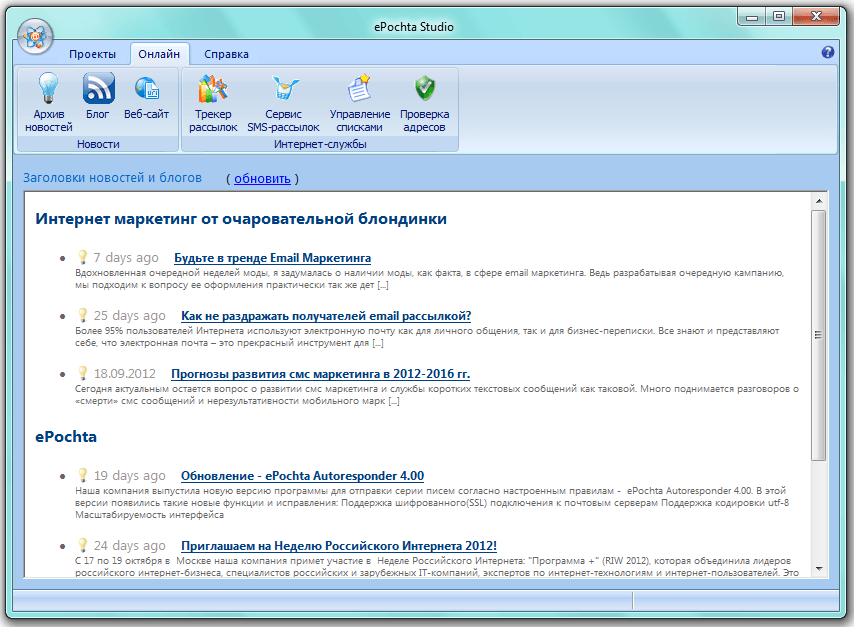Viewport: 854px width, 627px height.
Task: Minimize the ePochta Studio window
Action: (x=752, y=17)
